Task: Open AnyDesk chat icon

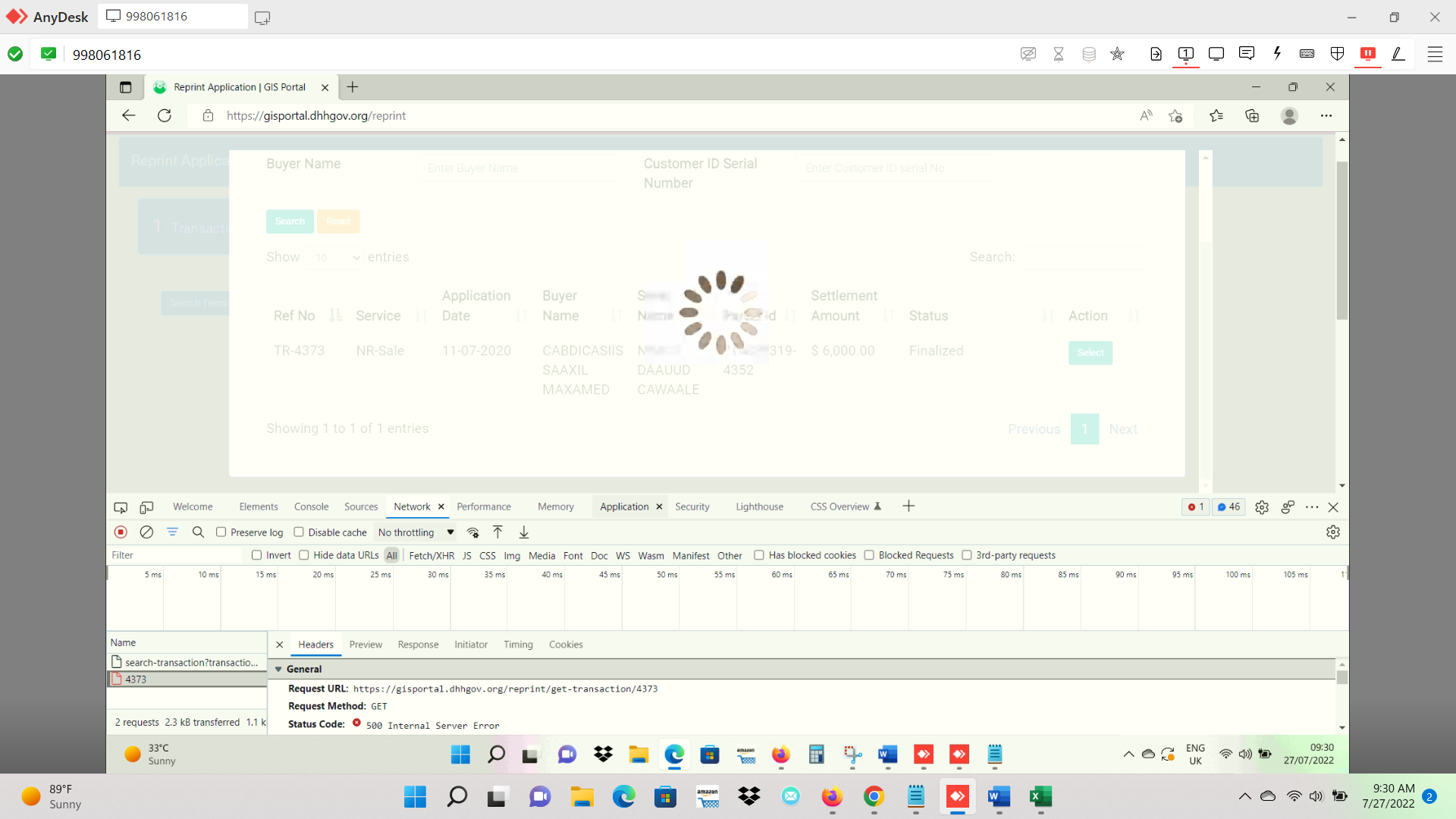Action: (x=1247, y=54)
